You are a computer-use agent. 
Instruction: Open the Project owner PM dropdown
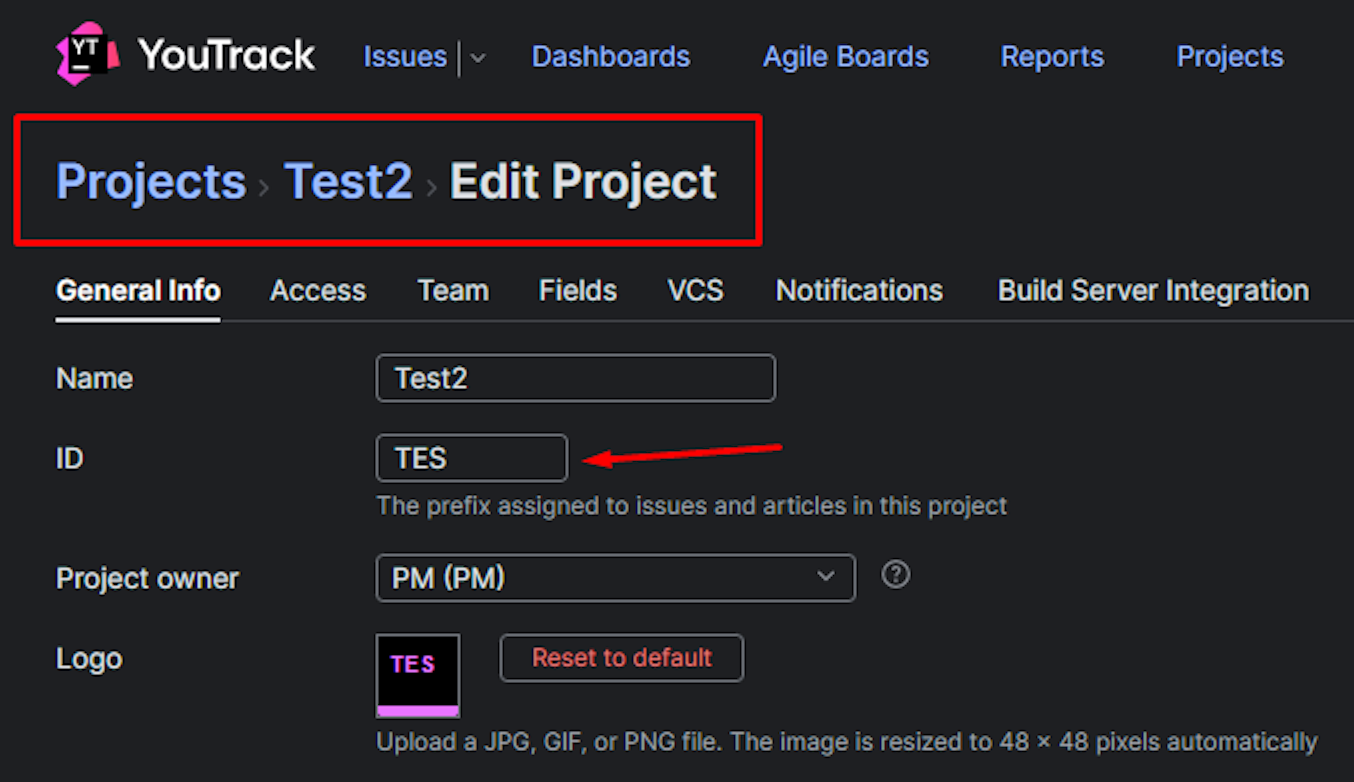point(616,578)
